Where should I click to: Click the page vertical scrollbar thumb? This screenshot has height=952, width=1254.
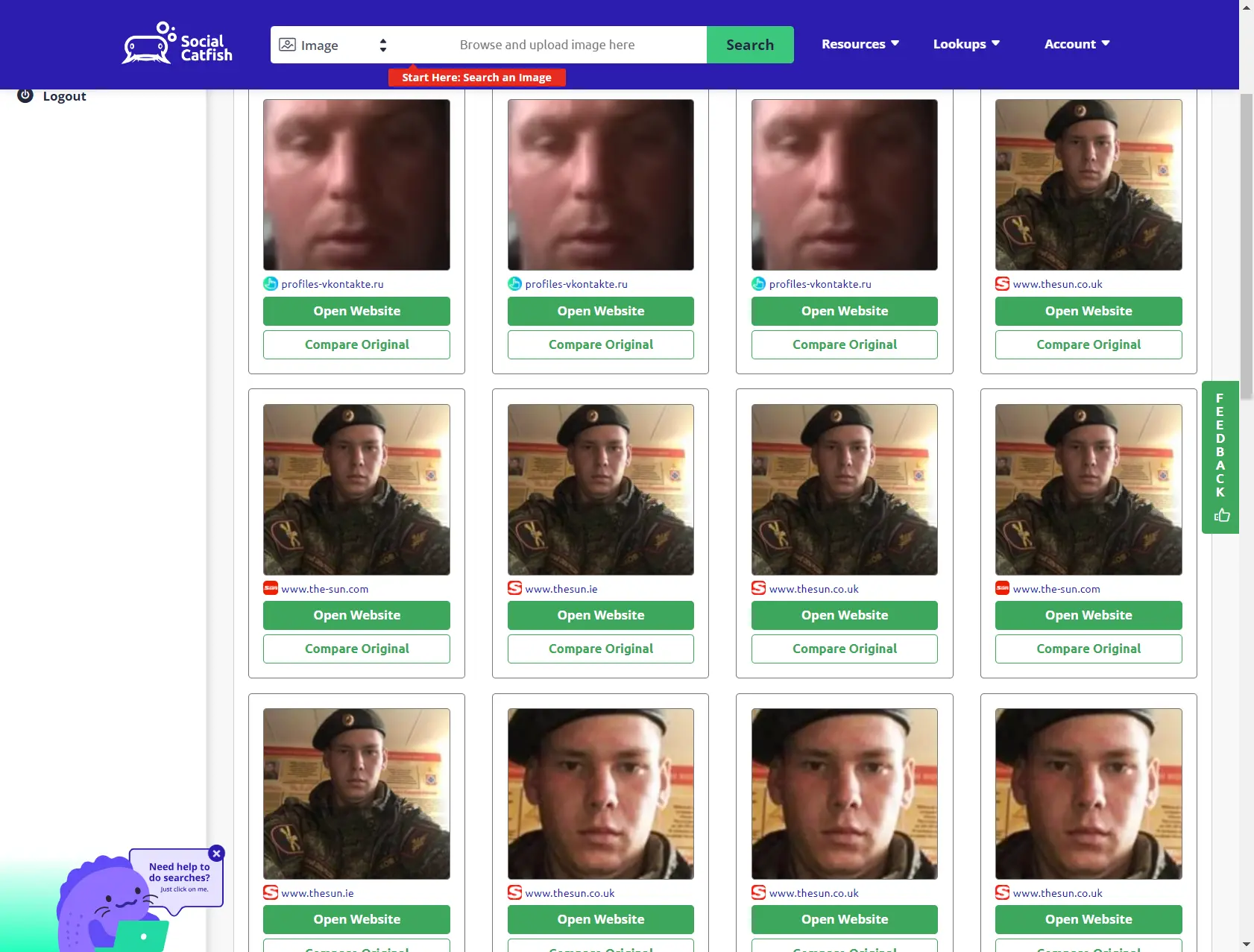1246,246
